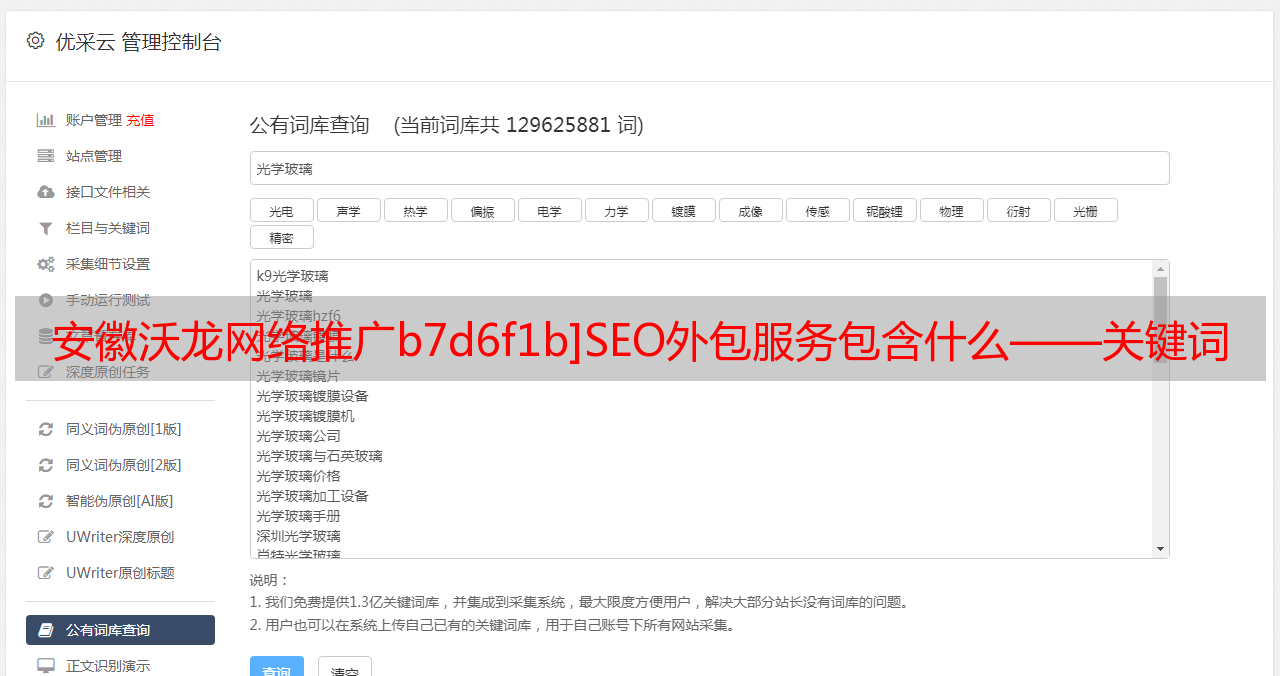Click the results list scrollbar up arrow

(x=1160, y=269)
